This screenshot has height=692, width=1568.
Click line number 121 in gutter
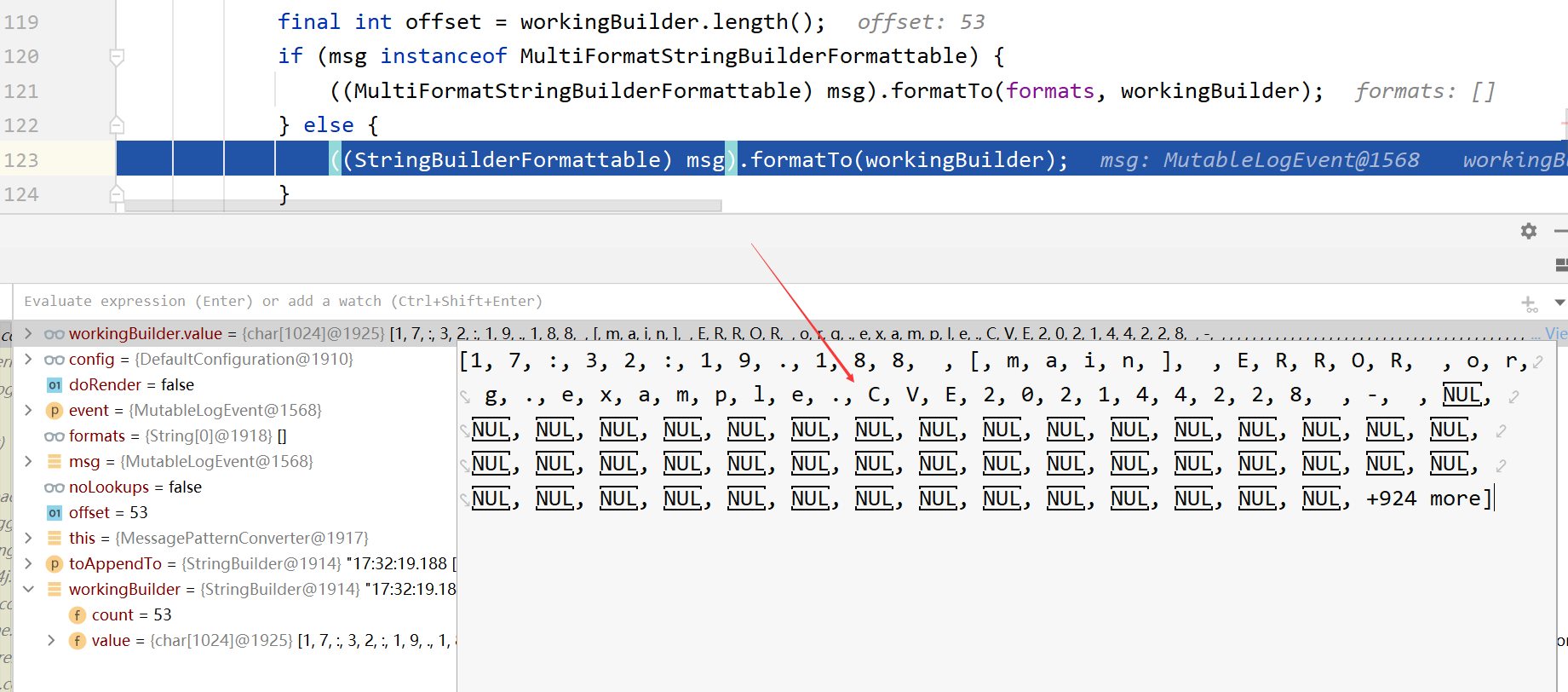tap(21, 91)
